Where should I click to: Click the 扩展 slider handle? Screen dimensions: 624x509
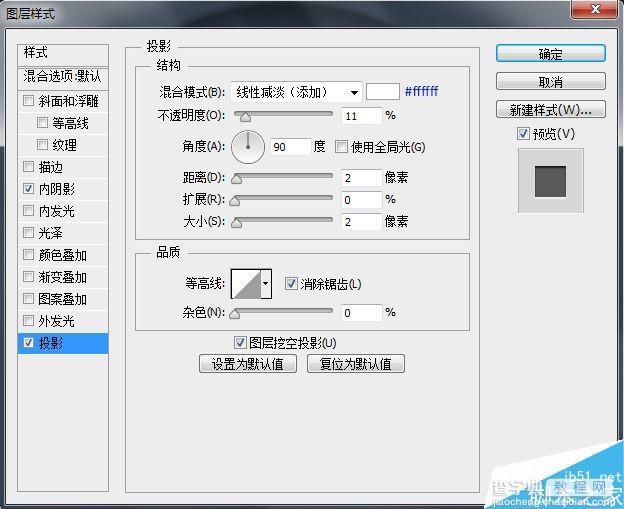[x=235, y=201]
